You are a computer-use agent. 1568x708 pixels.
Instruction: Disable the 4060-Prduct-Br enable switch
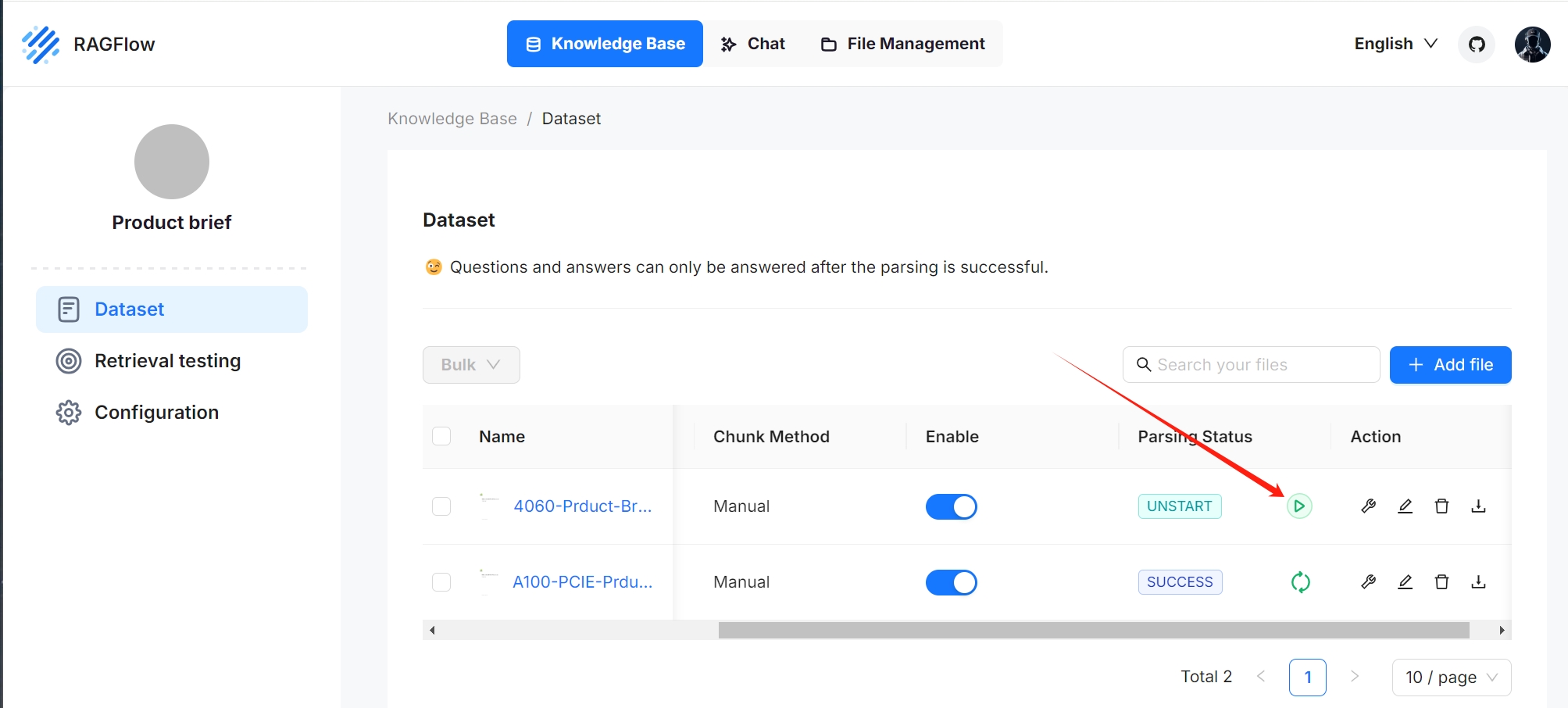[952, 506]
